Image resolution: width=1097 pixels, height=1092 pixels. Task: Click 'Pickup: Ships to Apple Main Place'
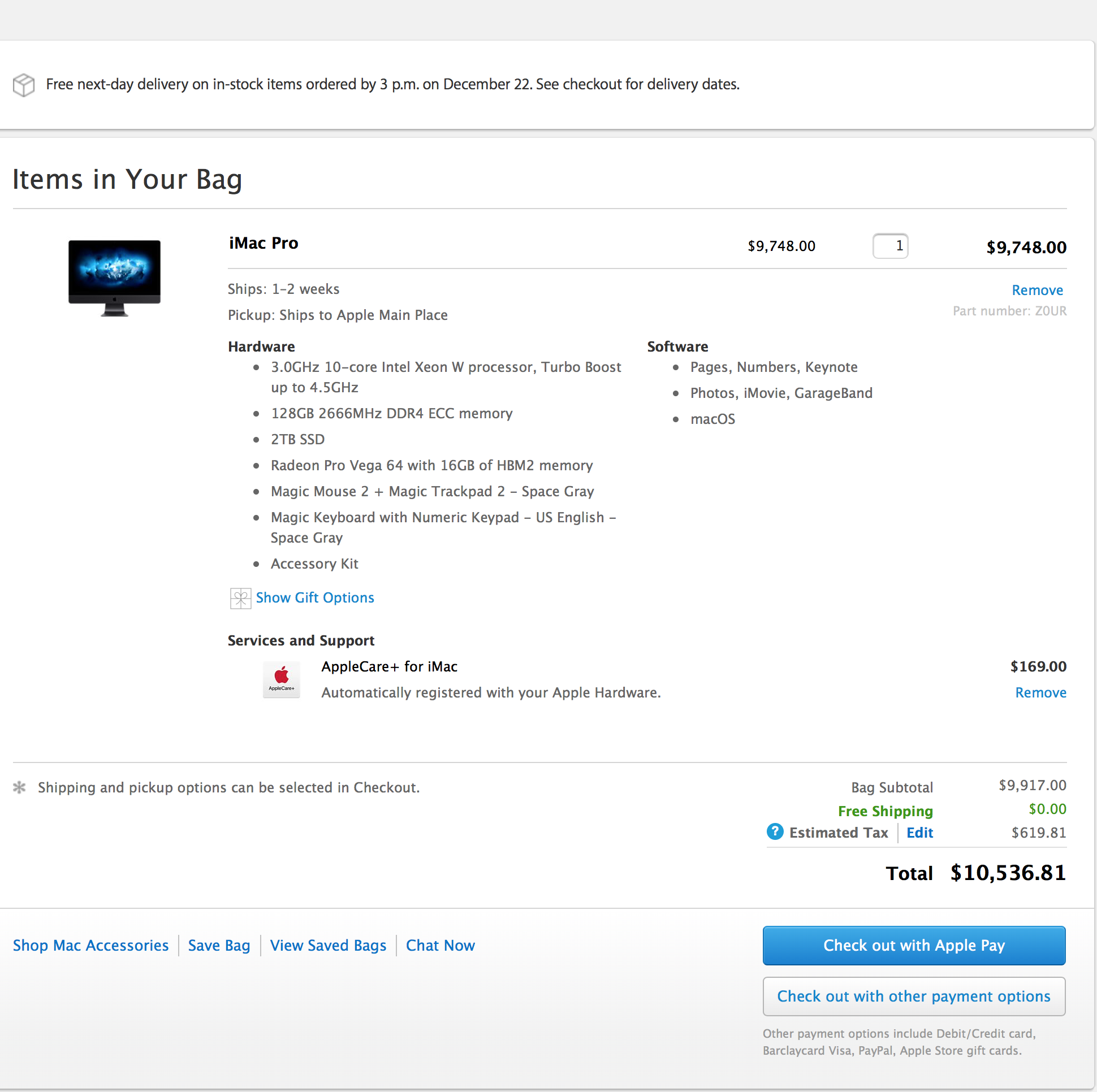pos(337,315)
